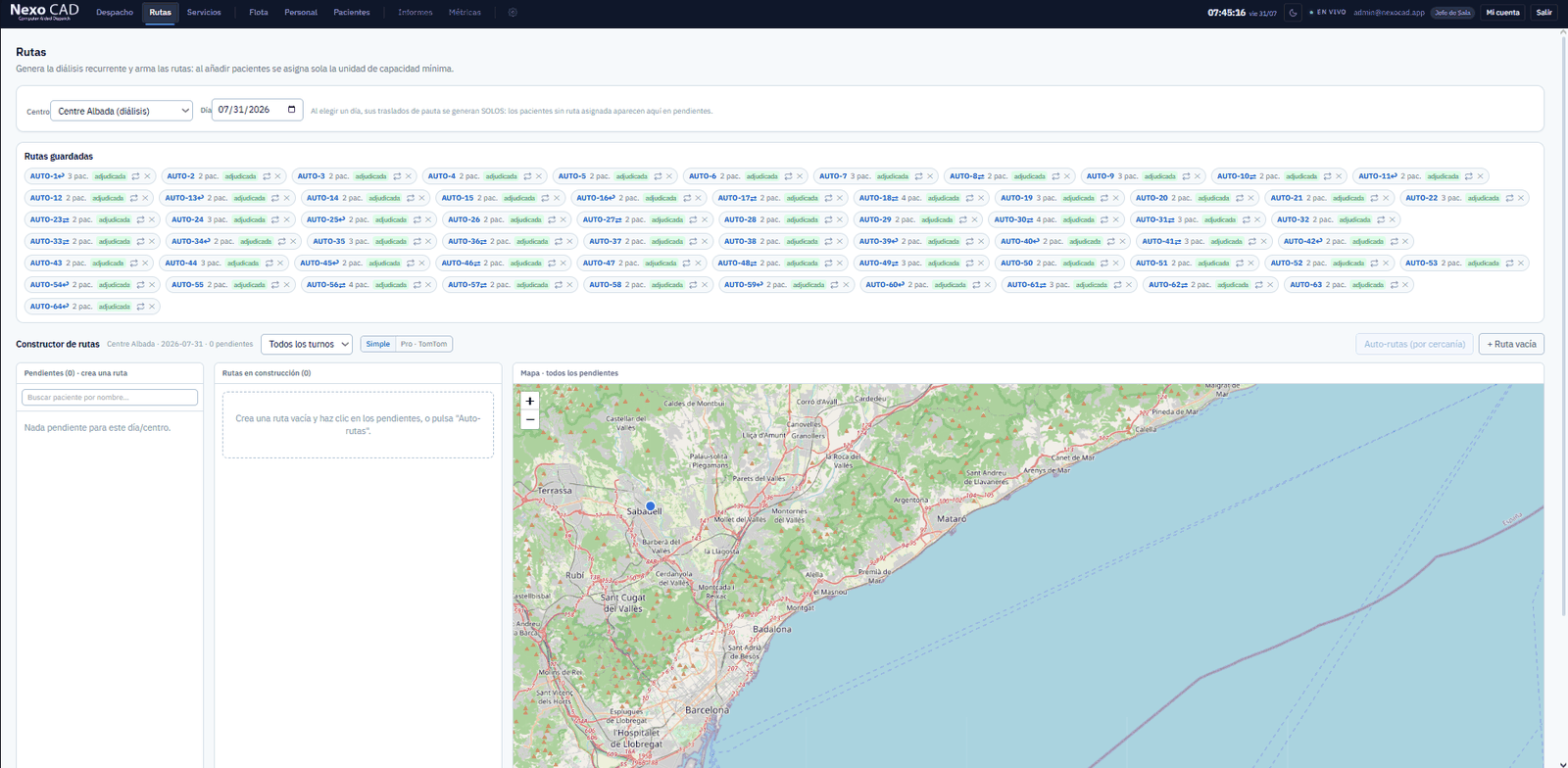Switch route builder to Pro · TomTom mode
This screenshot has width=1568, height=768.
423,344
